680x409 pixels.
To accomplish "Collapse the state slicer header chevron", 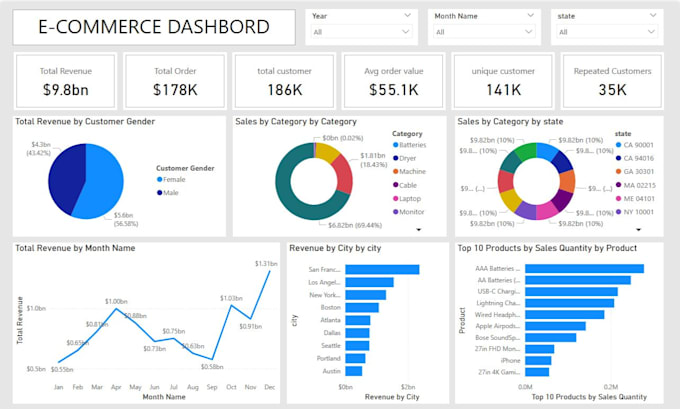I will tap(653, 16).
